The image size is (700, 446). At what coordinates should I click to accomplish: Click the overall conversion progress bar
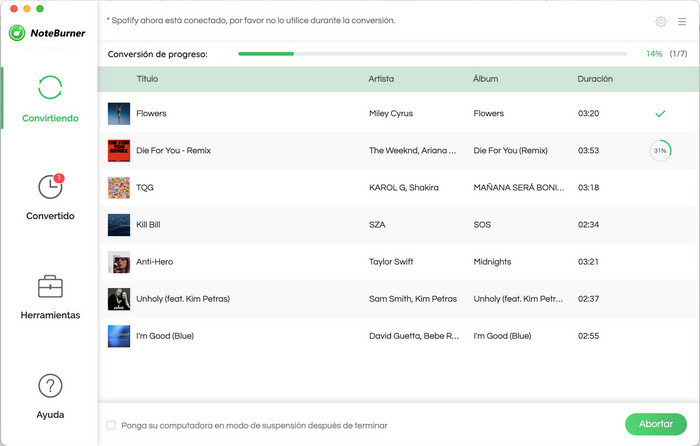coord(432,54)
